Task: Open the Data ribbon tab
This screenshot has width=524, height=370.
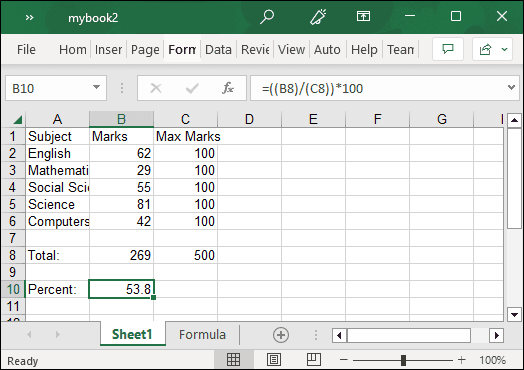Action: pyautogui.click(x=218, y=49)
